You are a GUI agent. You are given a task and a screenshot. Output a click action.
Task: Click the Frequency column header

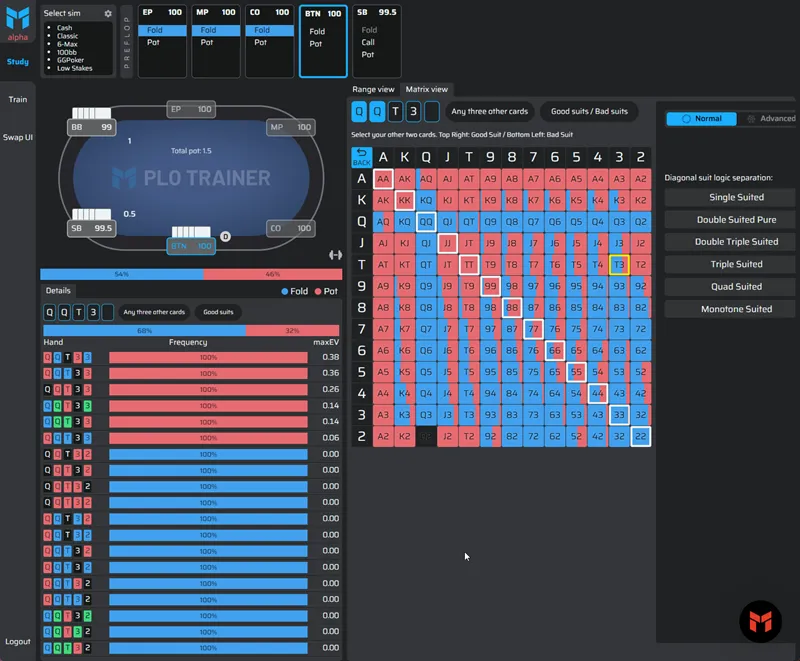pyautogui.click(x=188, y=342)
